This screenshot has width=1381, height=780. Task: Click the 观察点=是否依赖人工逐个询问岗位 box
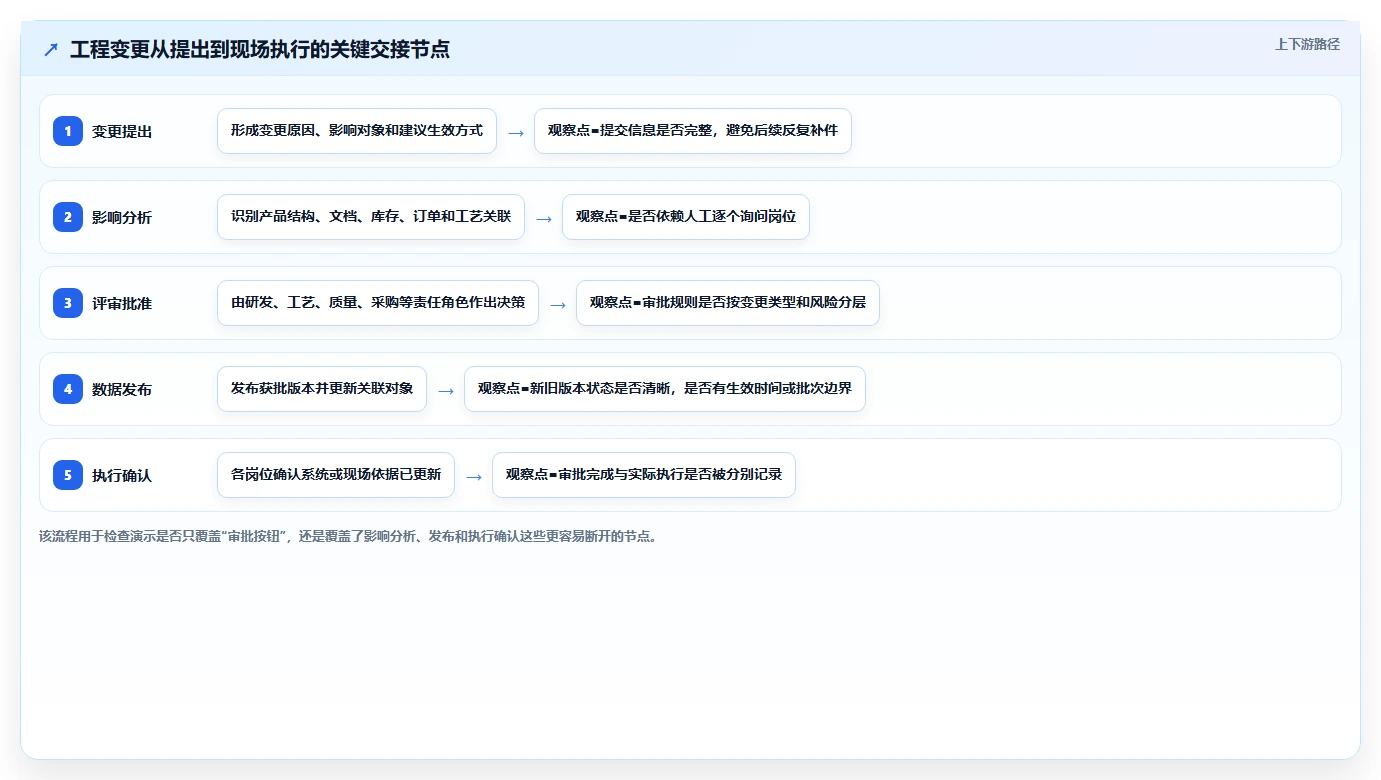tap(686, 217)
